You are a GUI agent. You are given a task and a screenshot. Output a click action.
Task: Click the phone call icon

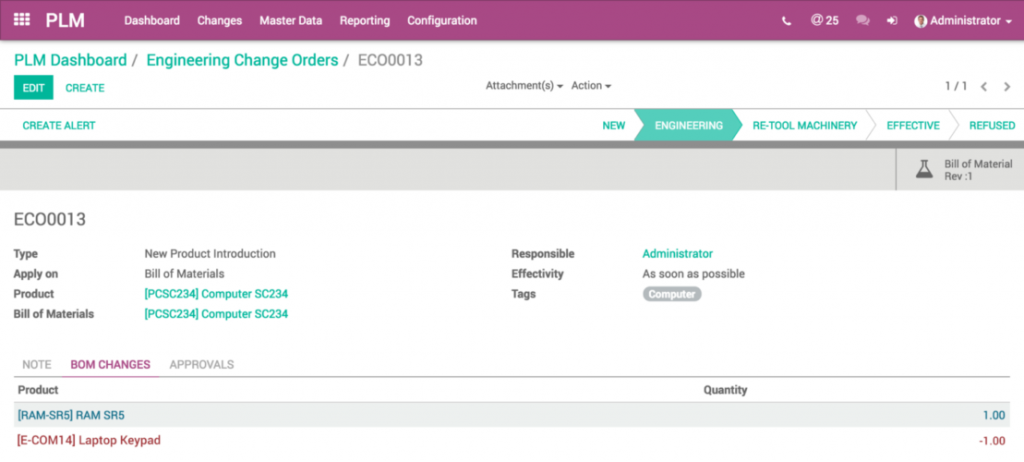(x=787, y=21)
